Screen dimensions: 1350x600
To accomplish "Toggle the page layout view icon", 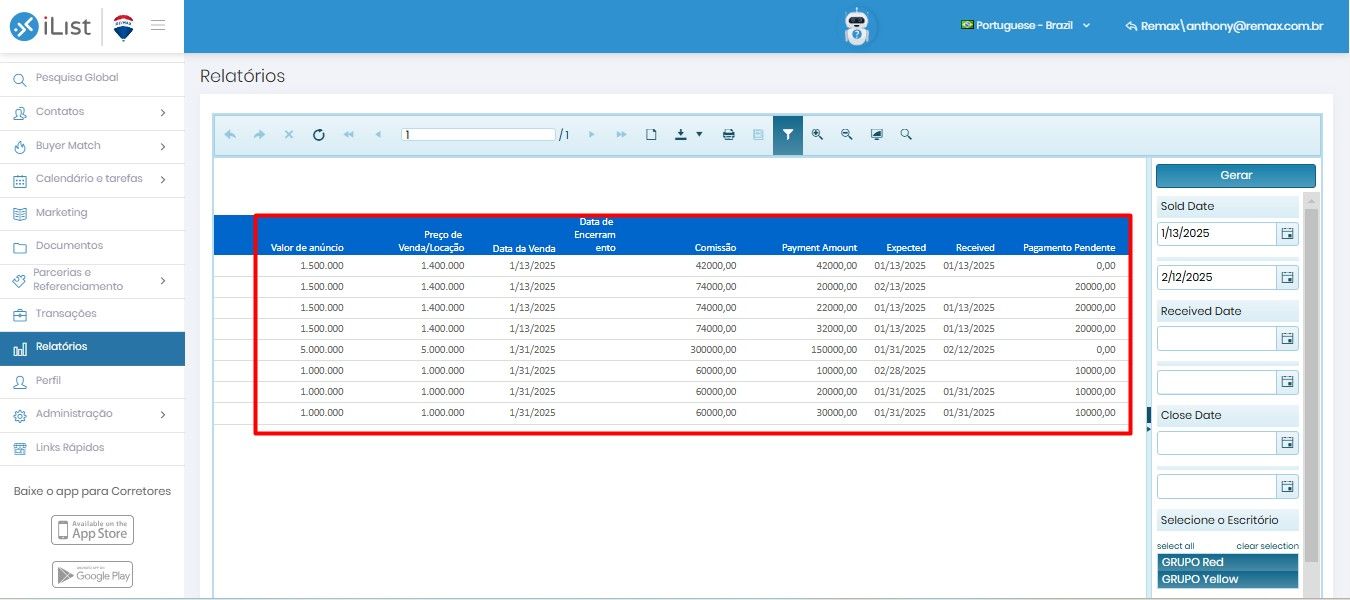I will [x=651, y=135].
